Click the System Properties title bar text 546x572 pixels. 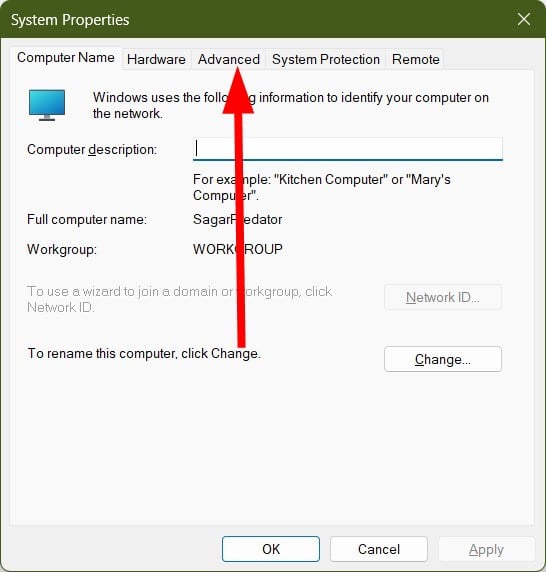[70, 20]
